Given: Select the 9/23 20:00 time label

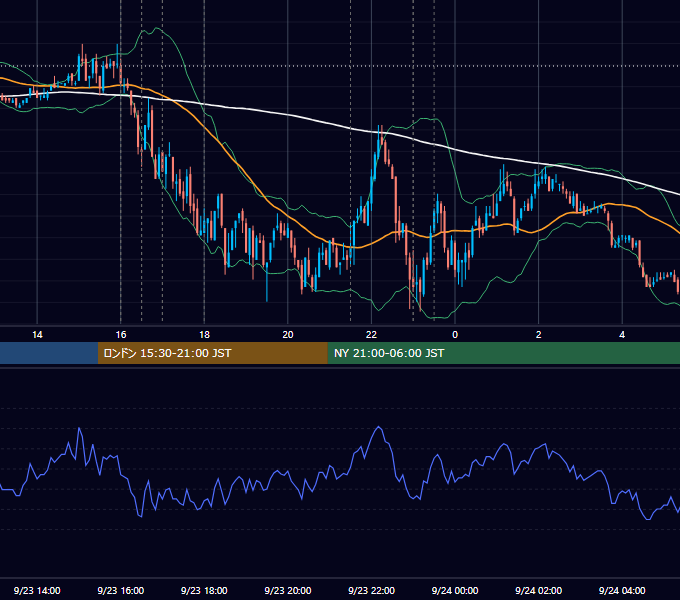Looking at the screenshot, I should [288, 590].
